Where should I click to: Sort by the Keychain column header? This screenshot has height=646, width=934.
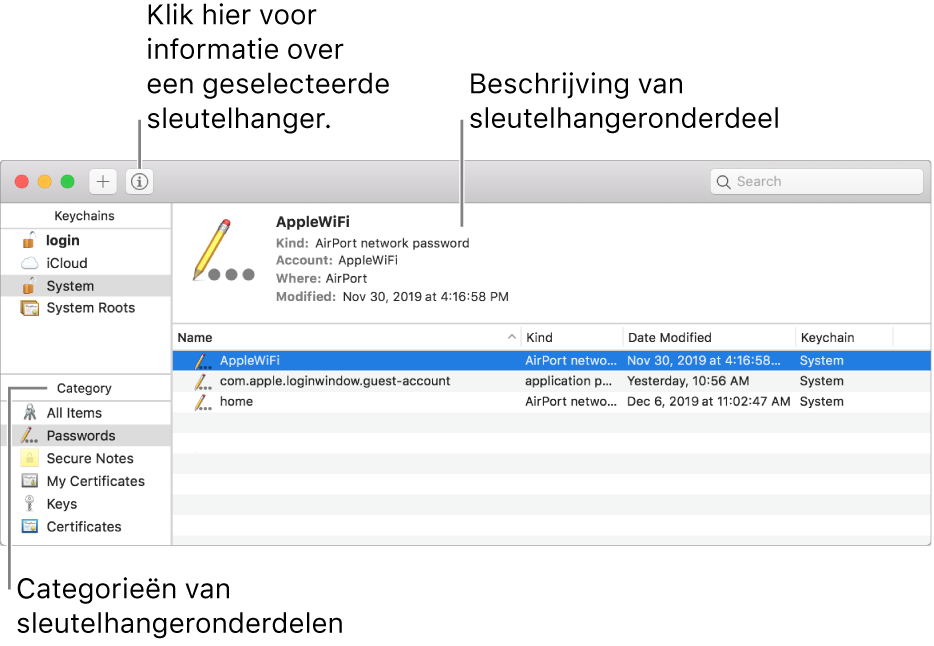click(x=844, y=338)
